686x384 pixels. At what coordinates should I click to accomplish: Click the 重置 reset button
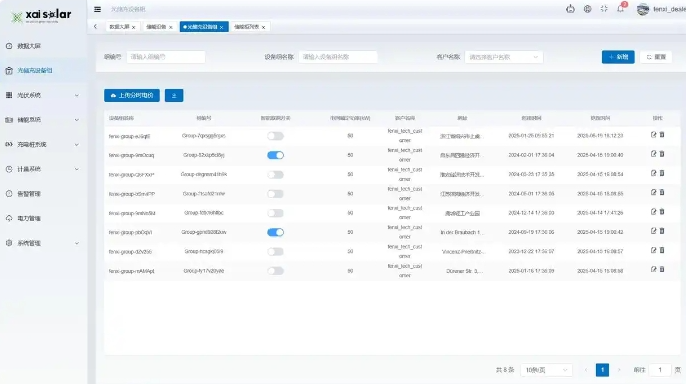(x=656, y=57)
